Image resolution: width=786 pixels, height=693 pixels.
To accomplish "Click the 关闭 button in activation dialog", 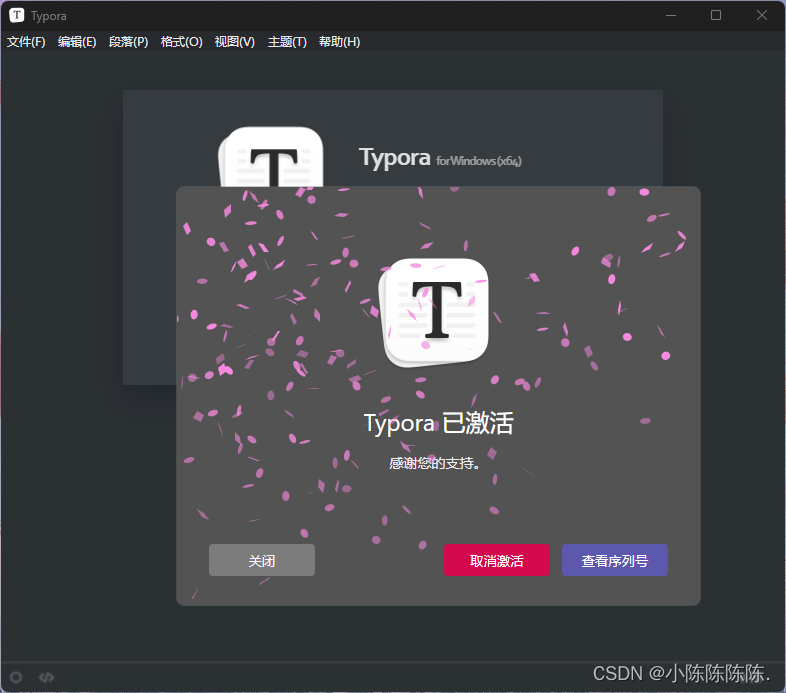I will click(262, 560).
